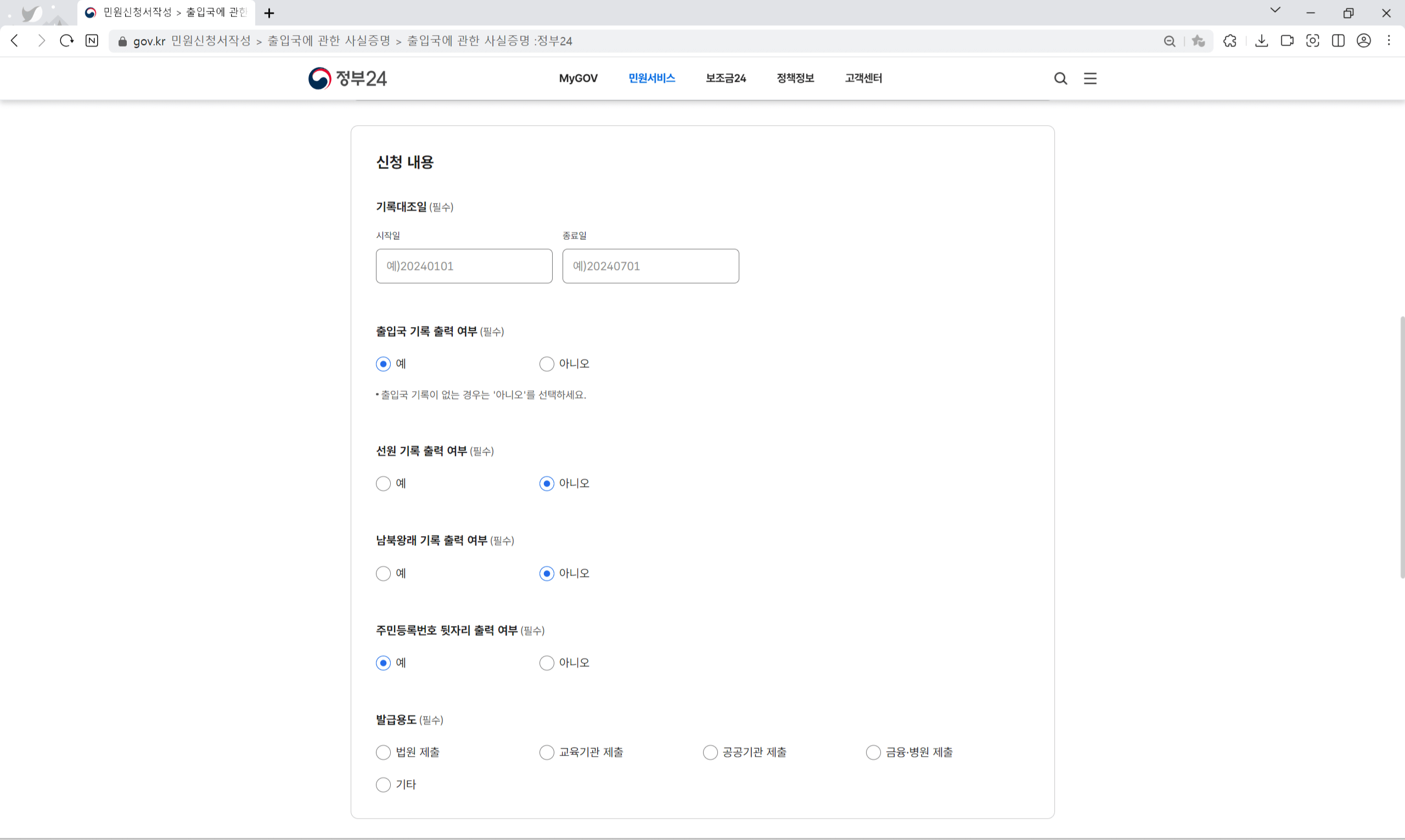Select 아니오 for 출입국 기록 출력 여부
Viewport: 1405px width, 840px height.
click(x=546, y=364)
